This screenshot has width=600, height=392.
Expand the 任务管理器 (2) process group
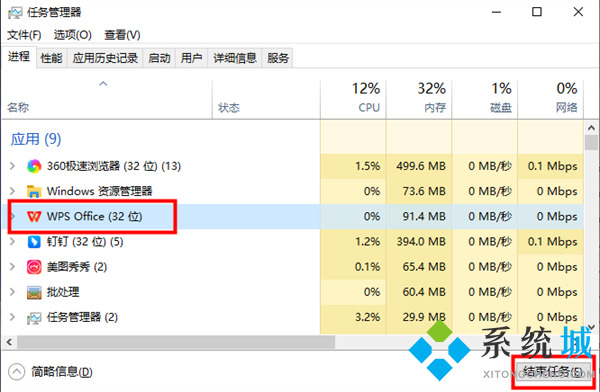(x=12, y=318)
